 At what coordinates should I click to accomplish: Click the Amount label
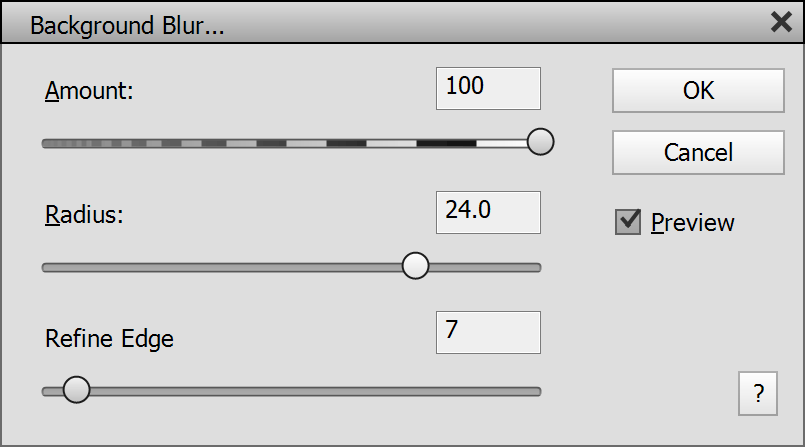89,91
